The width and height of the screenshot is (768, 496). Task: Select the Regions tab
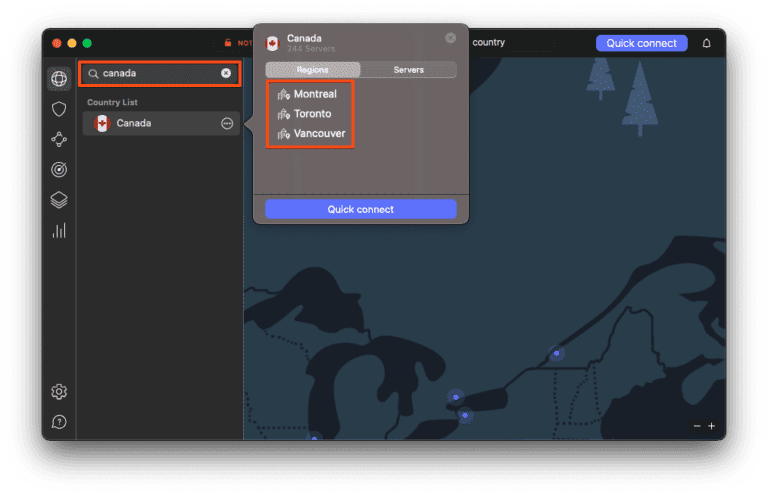coord(313,70)
